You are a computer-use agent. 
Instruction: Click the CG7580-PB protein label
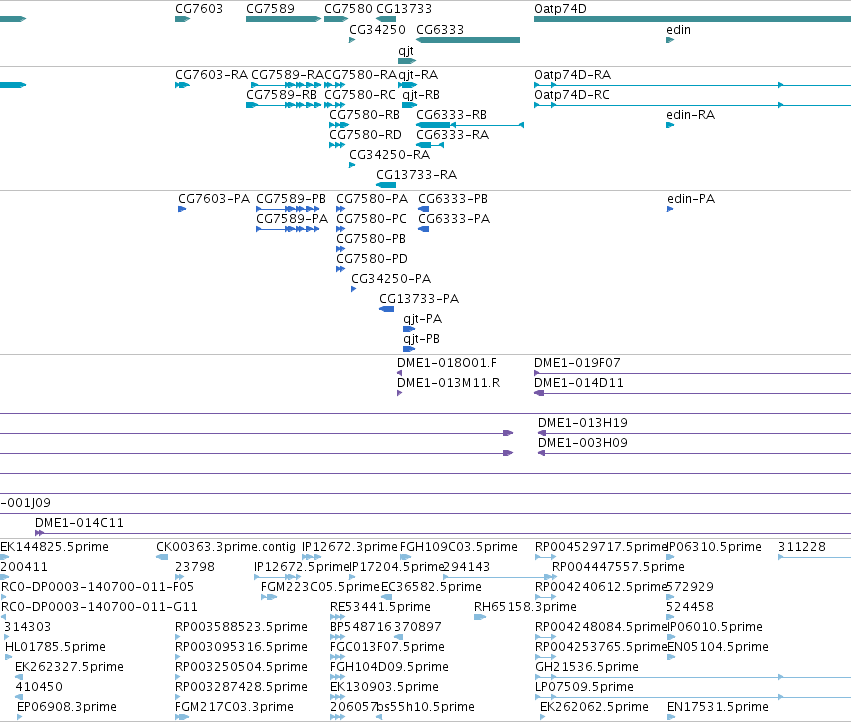click(371, 239)
